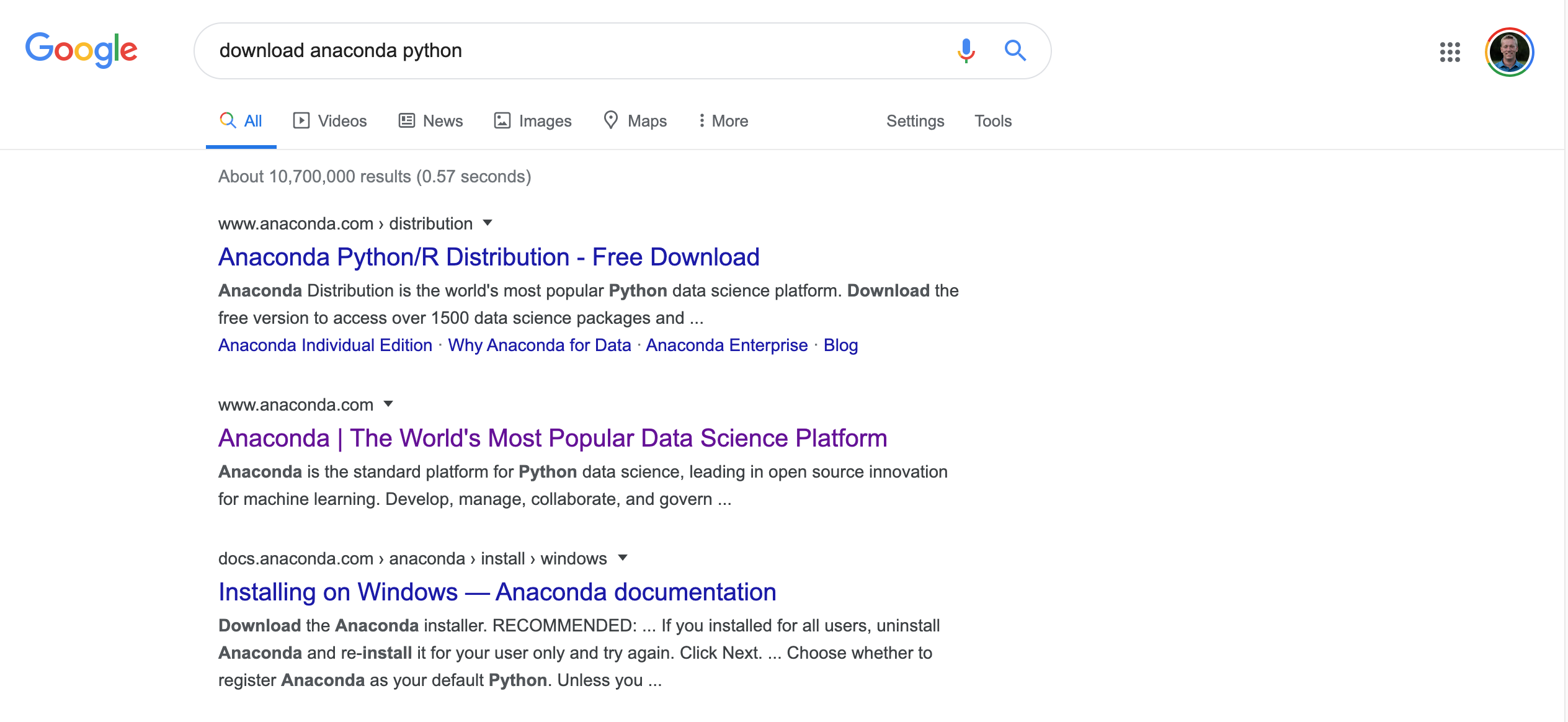Viewport: 1568px width, 722px height.
Task: Open World's Most Popular Data Science Platform result
Action: (x=553, y=438)
